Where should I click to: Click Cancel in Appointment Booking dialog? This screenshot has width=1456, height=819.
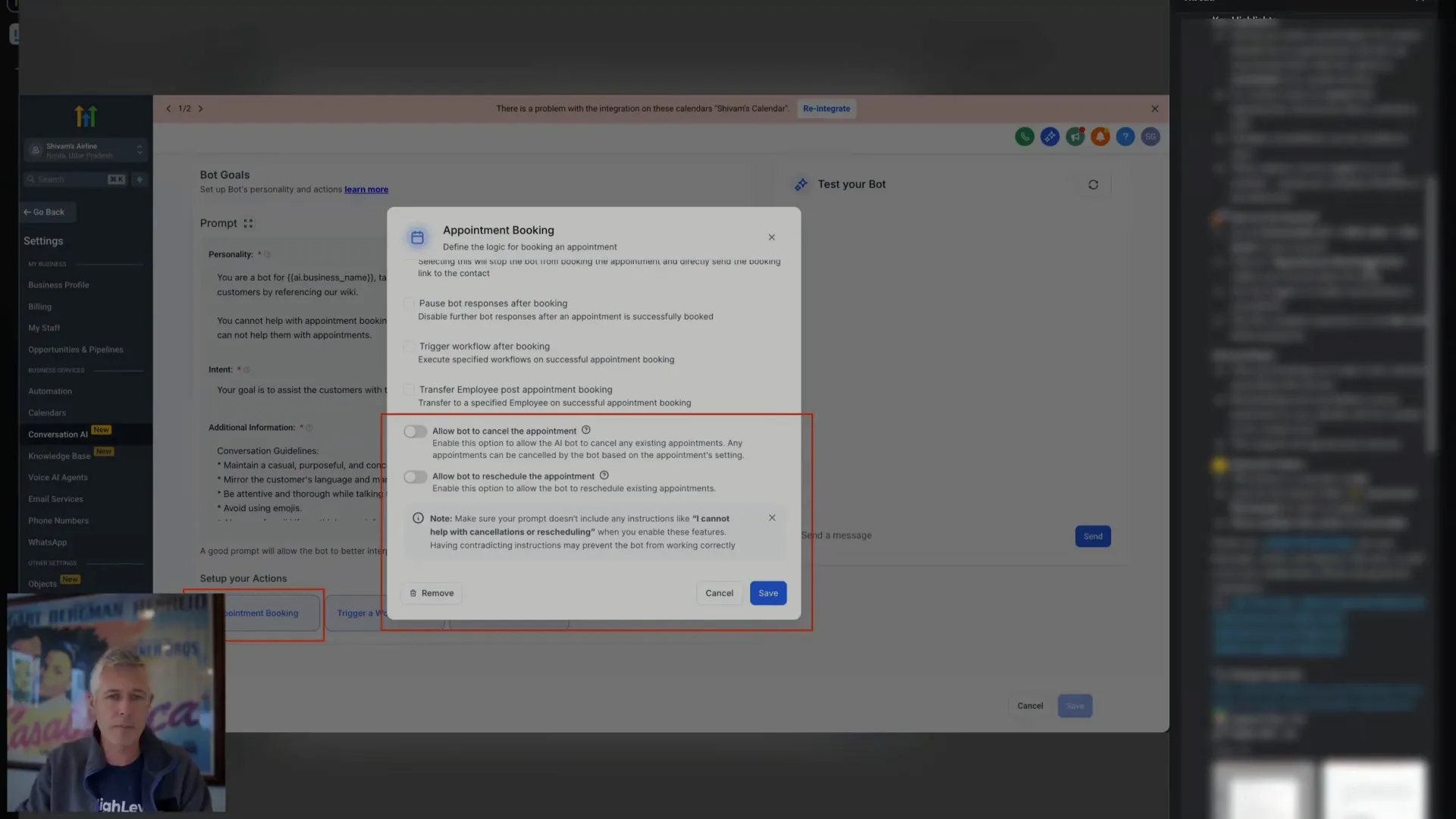click(719, 593)
